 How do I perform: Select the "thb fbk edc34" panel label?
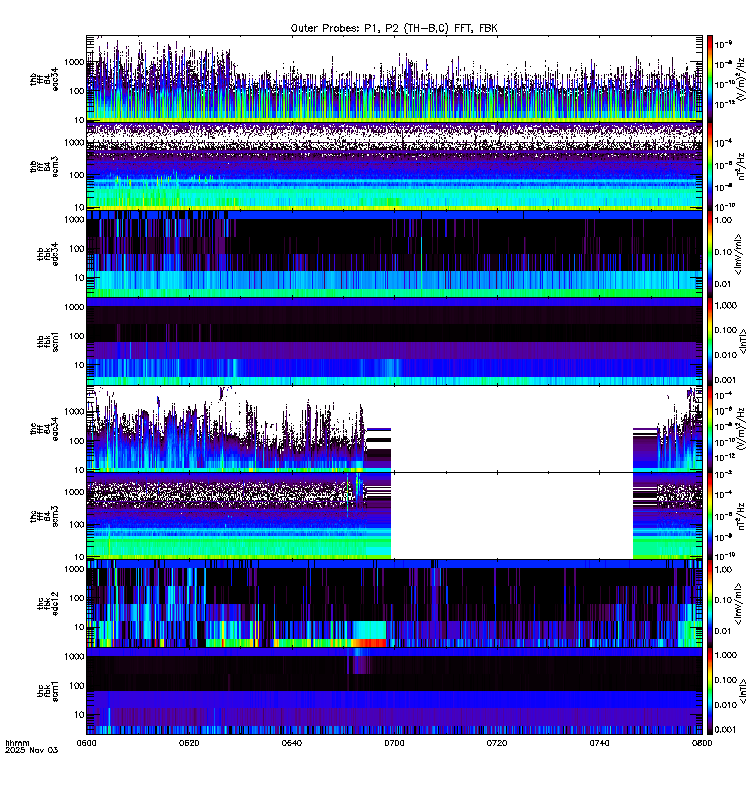click(48, 254)
